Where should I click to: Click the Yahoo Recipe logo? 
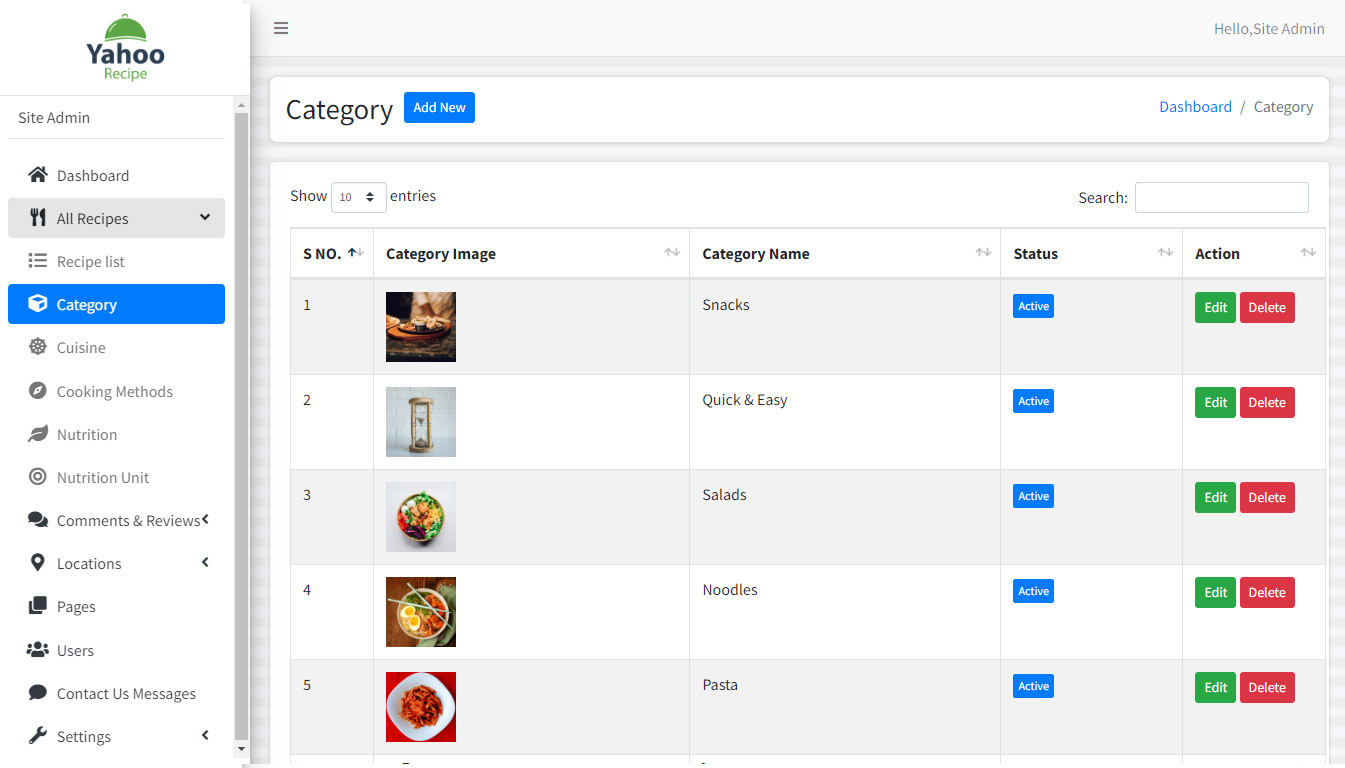tap(125, 48)
